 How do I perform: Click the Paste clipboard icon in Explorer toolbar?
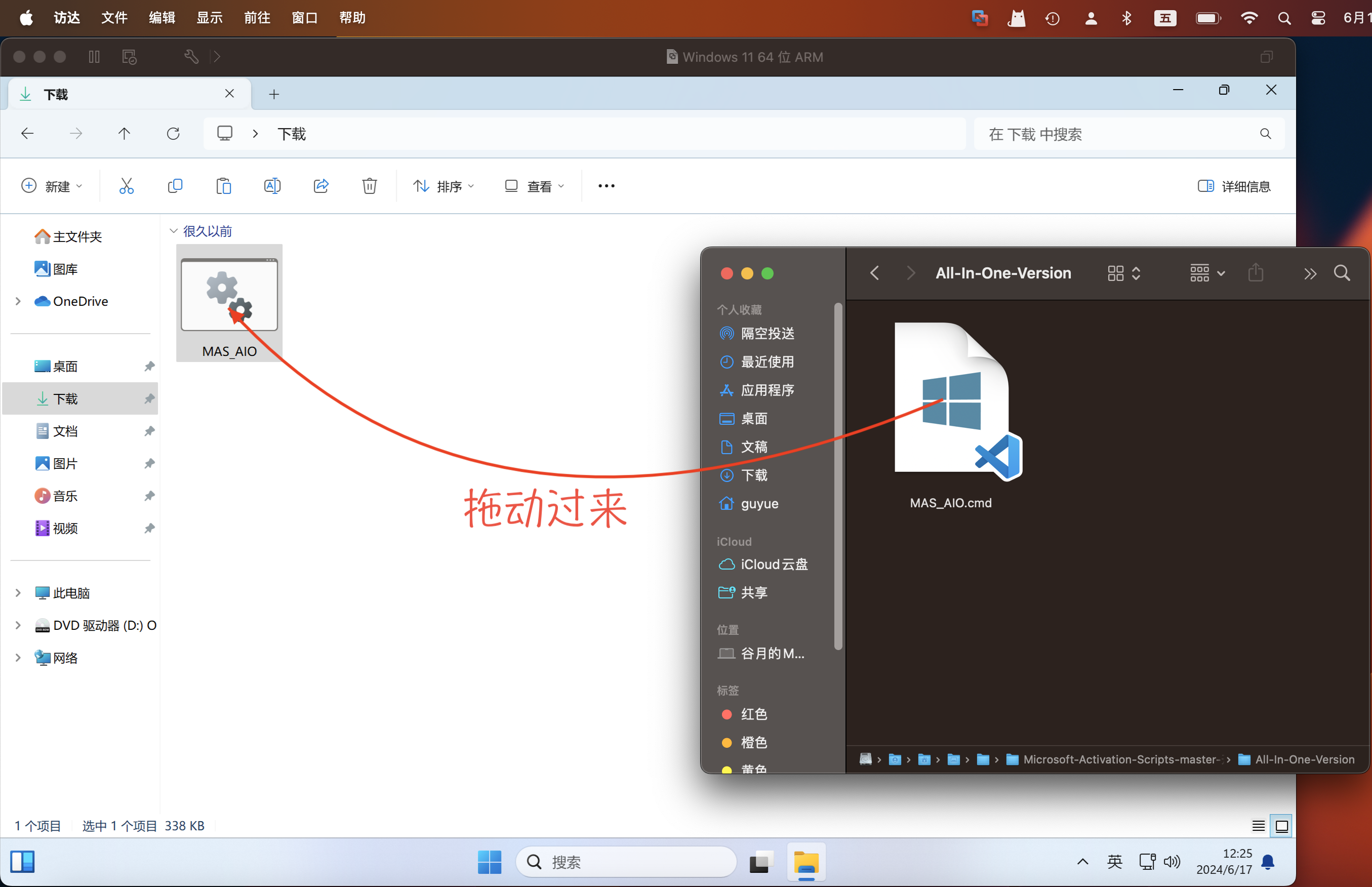tap(223, 186)
